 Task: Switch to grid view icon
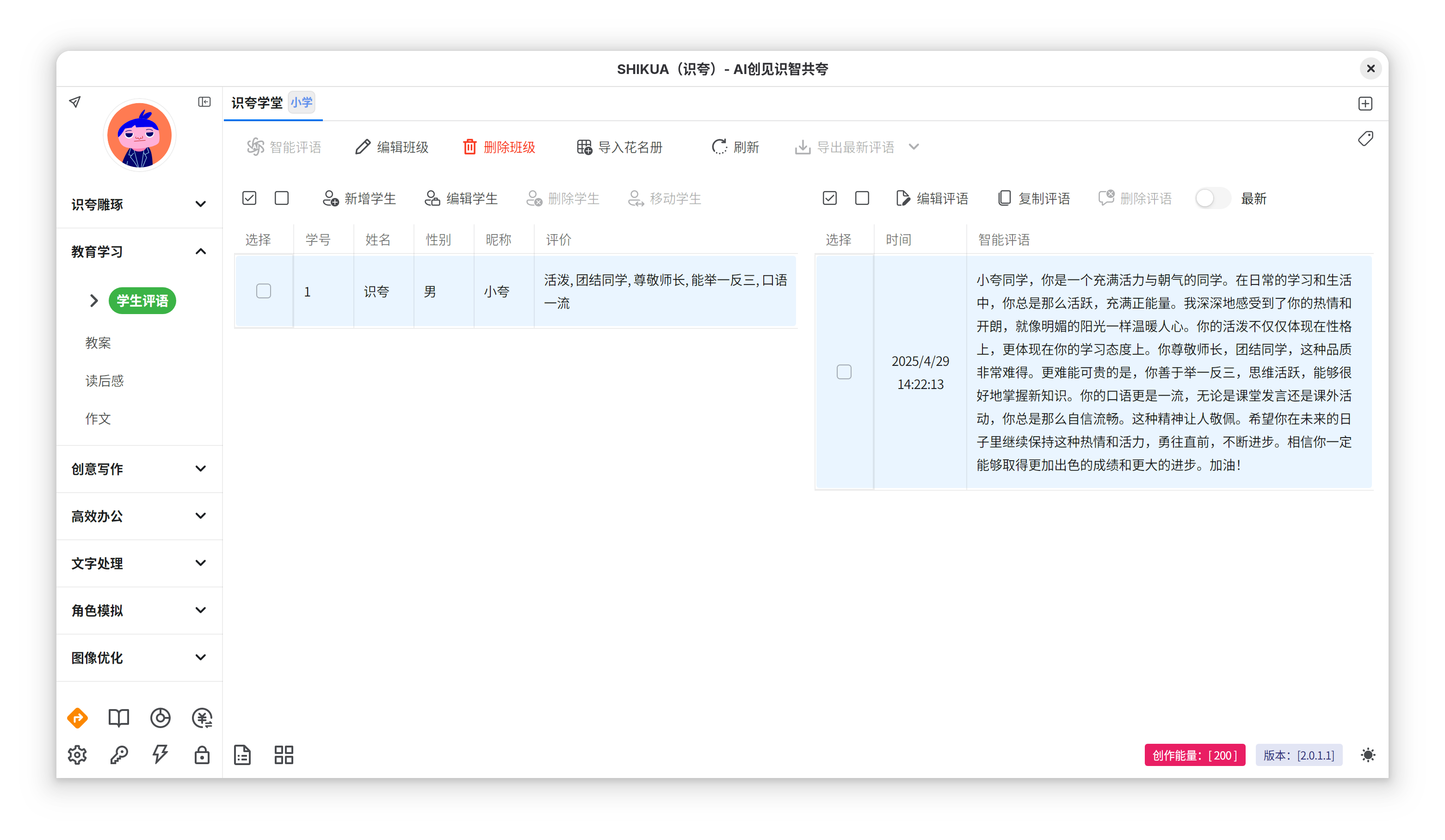point(284,755)
